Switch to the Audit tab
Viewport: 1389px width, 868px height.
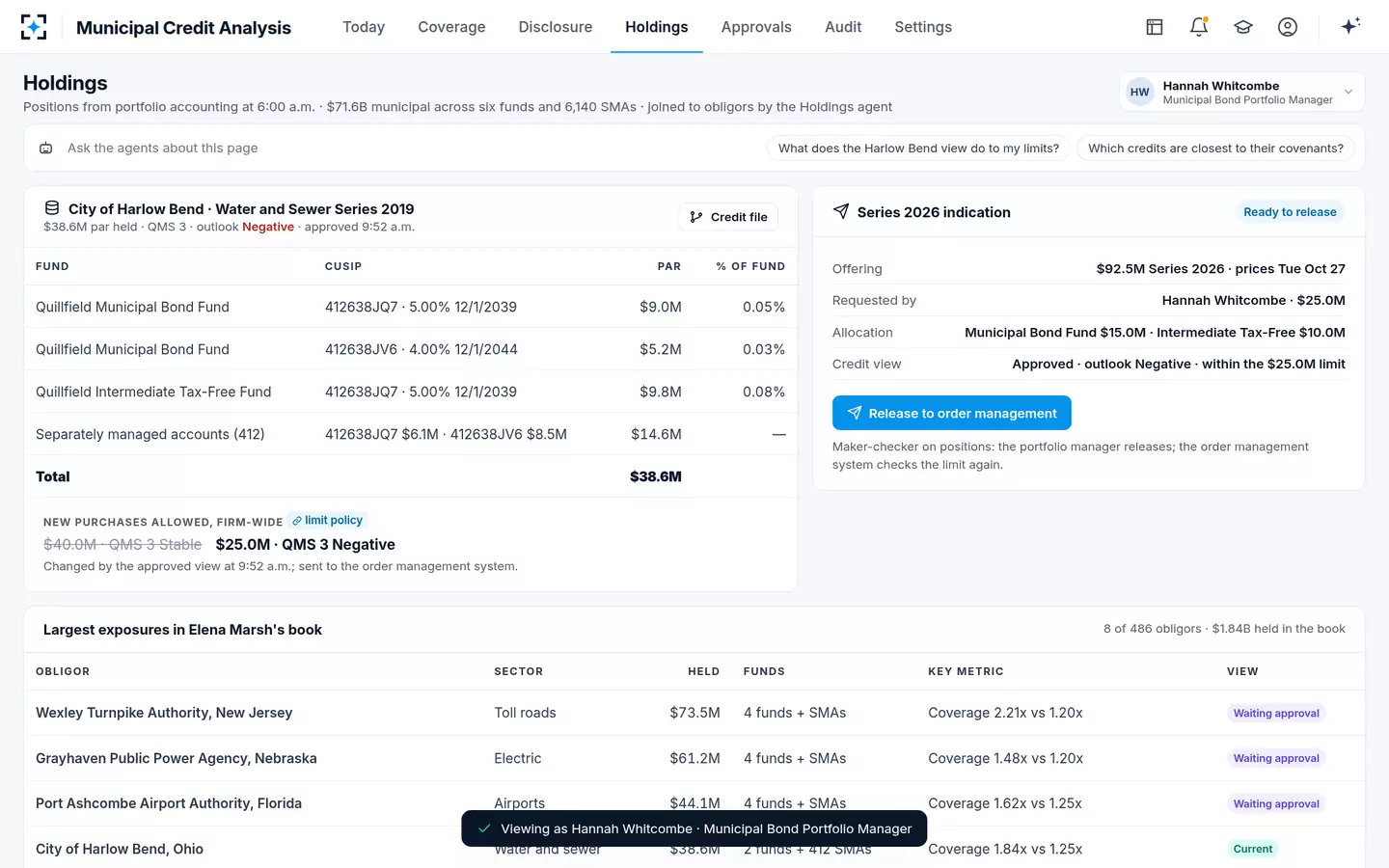coord(843,27)
